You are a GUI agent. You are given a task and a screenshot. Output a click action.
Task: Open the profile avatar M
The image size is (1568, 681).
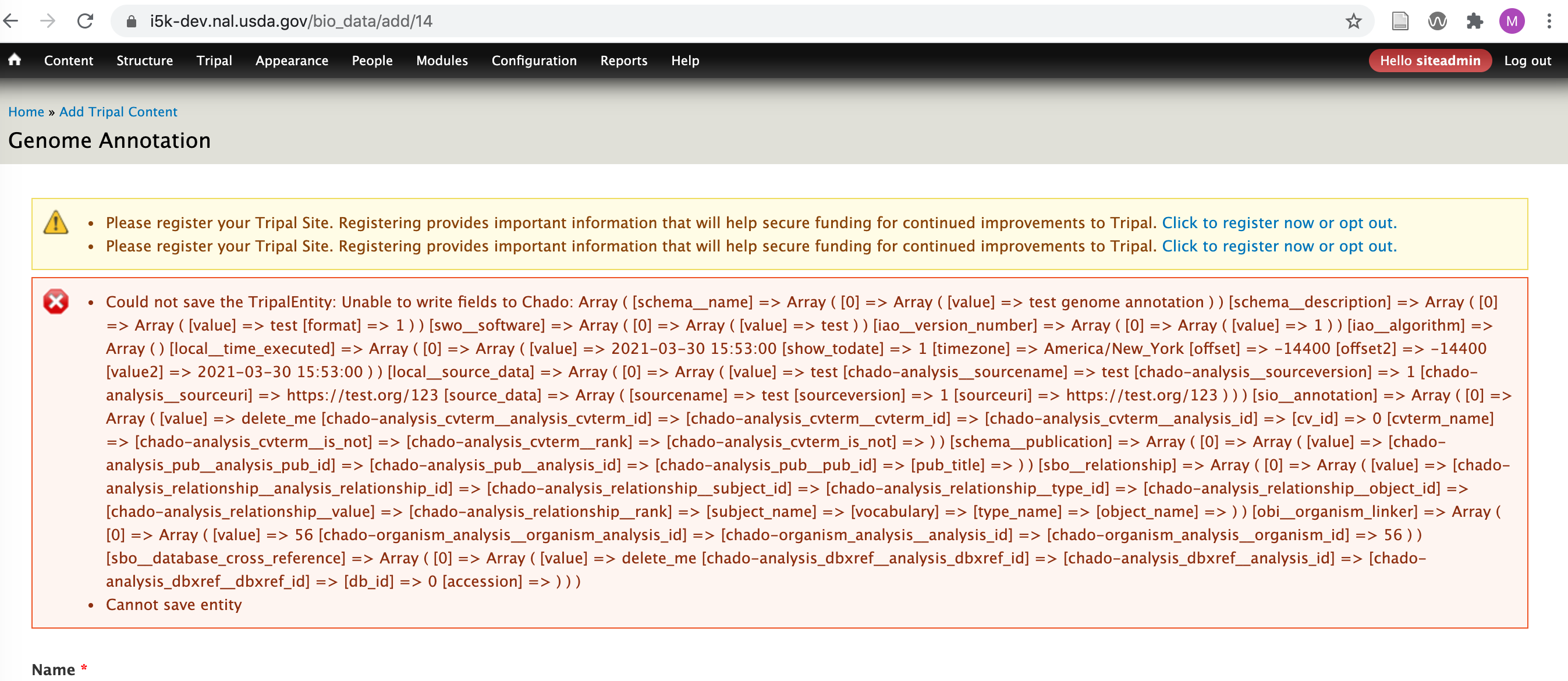[x=1512, y=22]
